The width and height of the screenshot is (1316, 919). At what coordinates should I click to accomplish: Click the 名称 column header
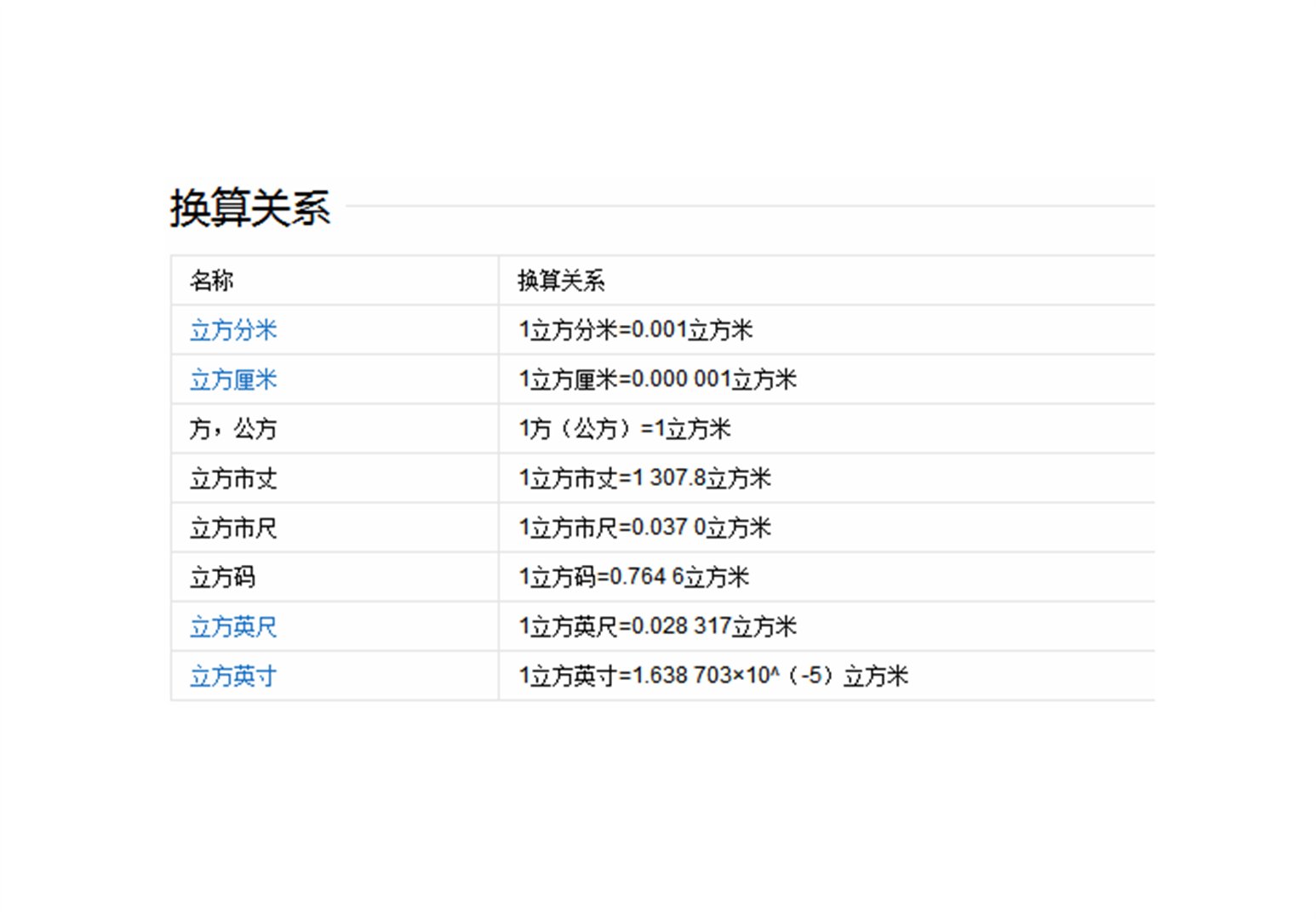point(213,281)
